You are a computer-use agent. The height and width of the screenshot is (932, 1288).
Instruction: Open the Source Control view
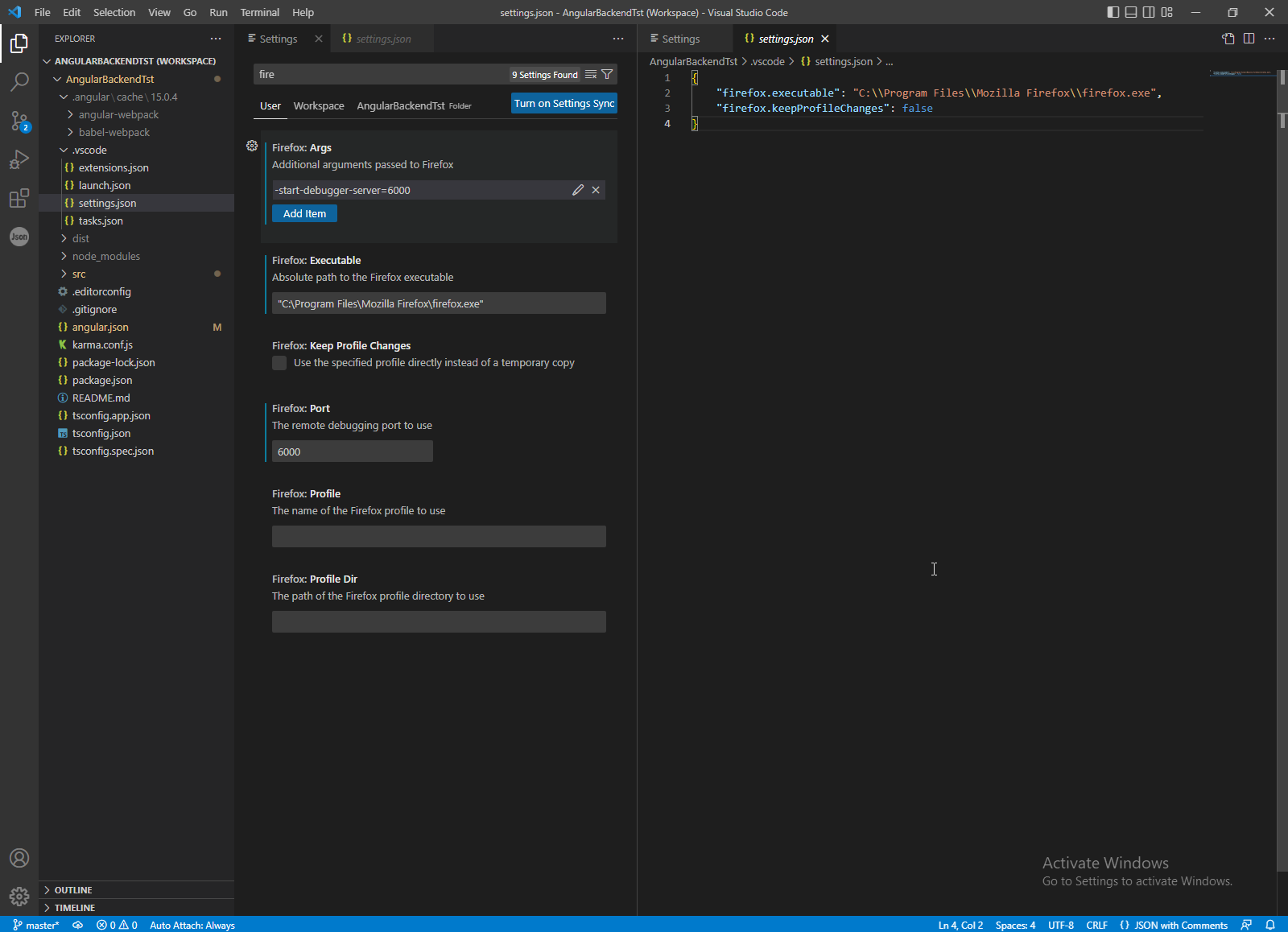[x=19, y=121]
